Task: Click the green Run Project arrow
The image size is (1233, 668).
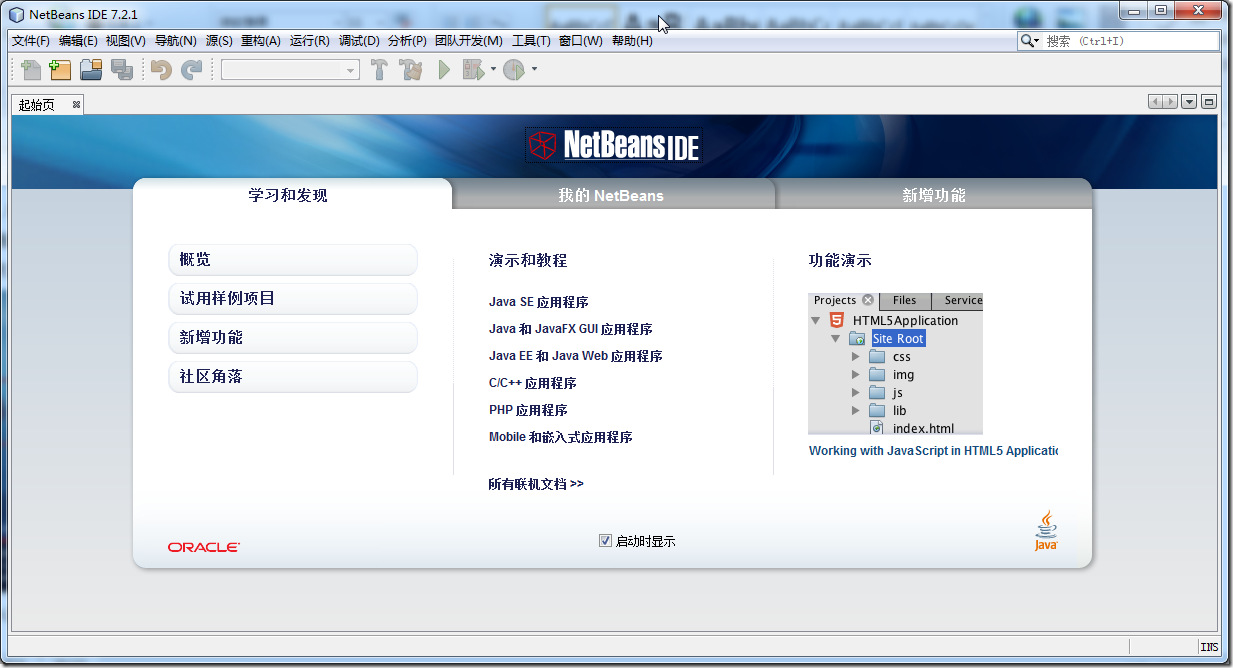Action: point(445,70)
